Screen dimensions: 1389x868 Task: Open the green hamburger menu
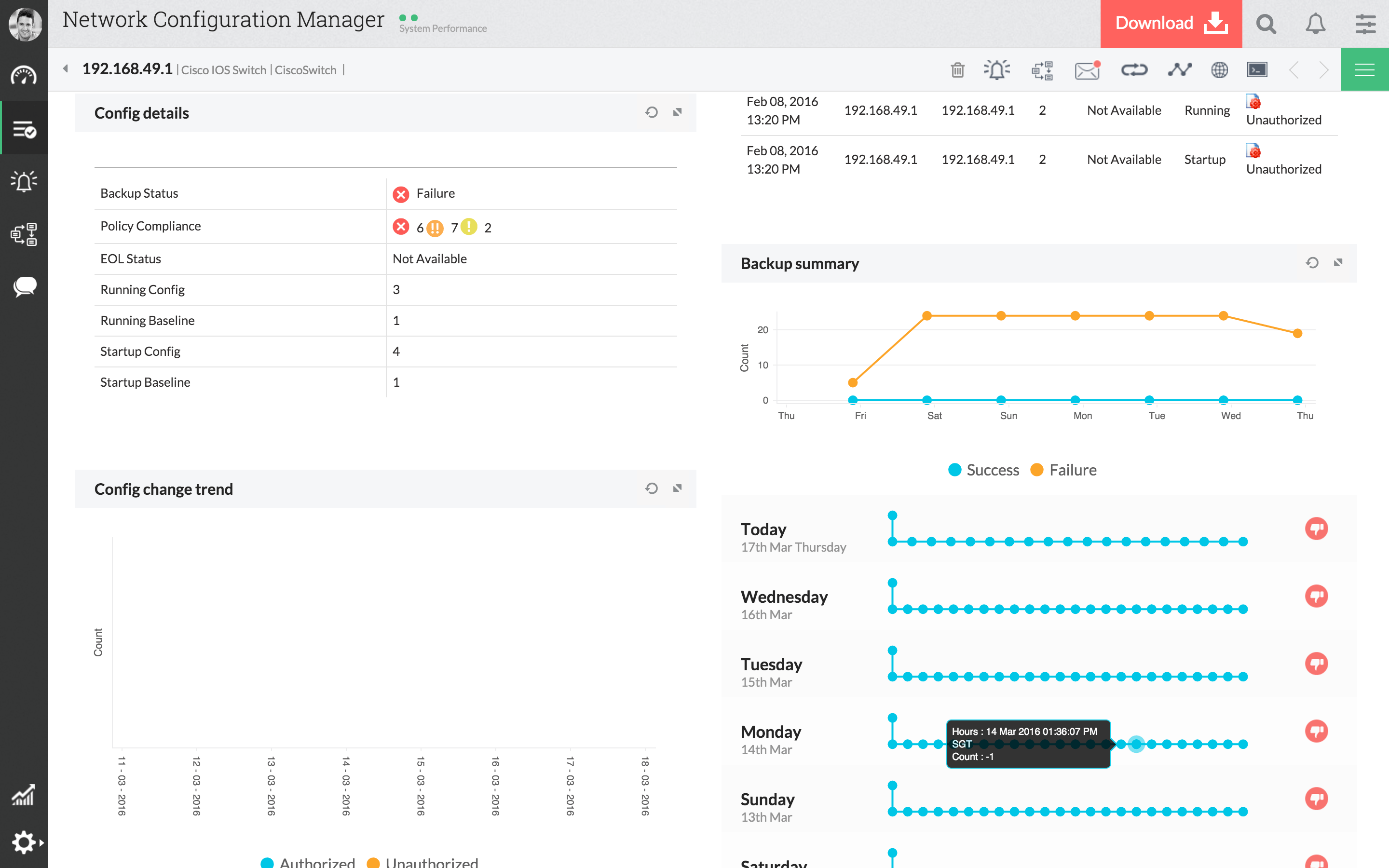pos(1364,70)
